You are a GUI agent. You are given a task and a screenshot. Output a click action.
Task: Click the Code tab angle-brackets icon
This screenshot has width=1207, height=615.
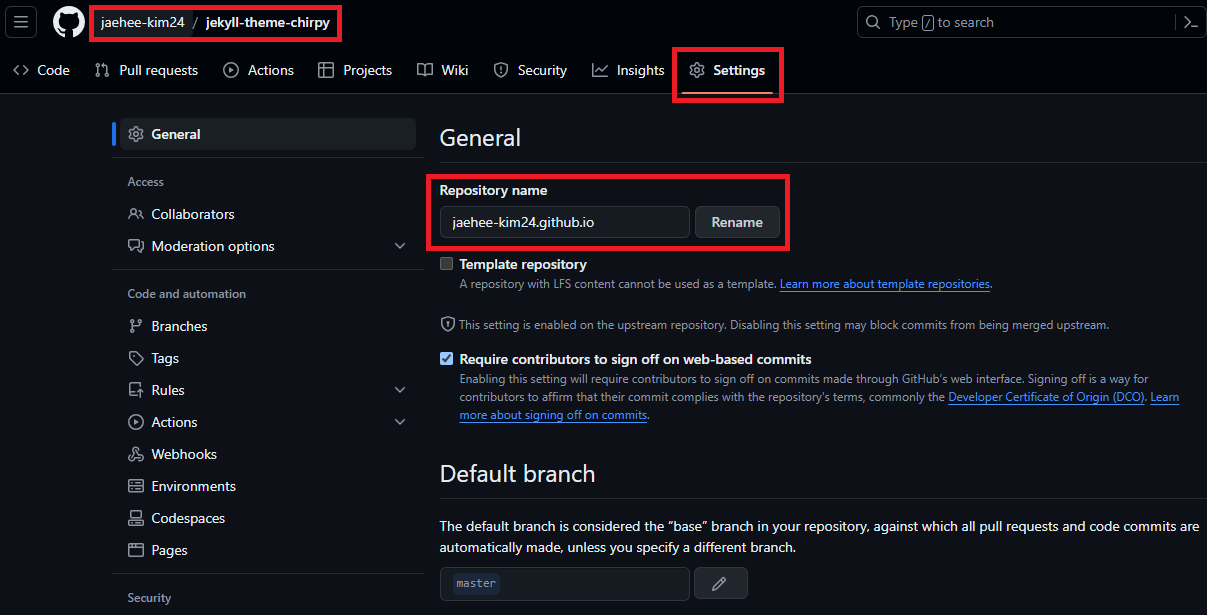click(21, 70)
